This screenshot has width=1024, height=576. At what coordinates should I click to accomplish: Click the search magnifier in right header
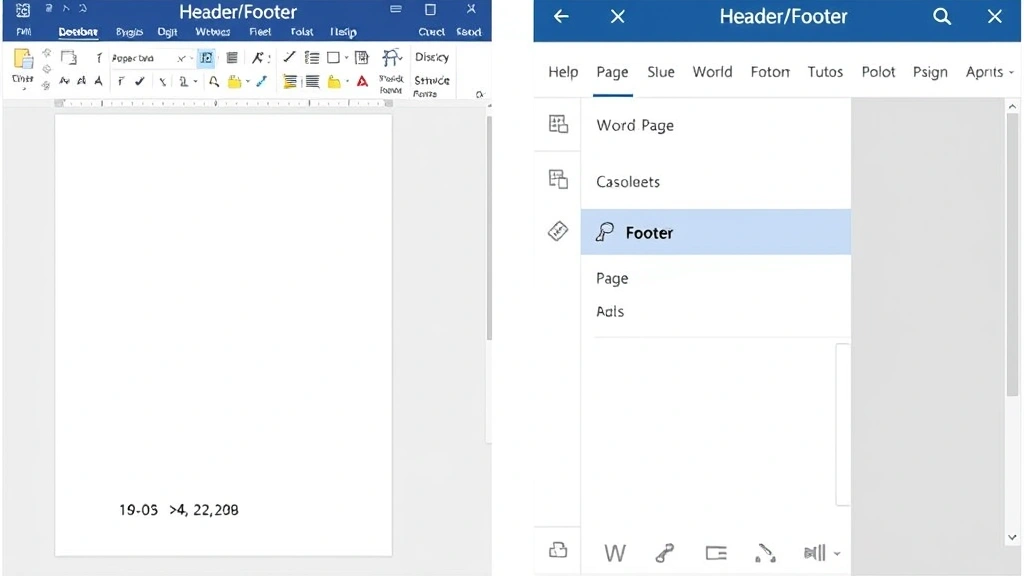pyautogui.click(x=942, y=17)
